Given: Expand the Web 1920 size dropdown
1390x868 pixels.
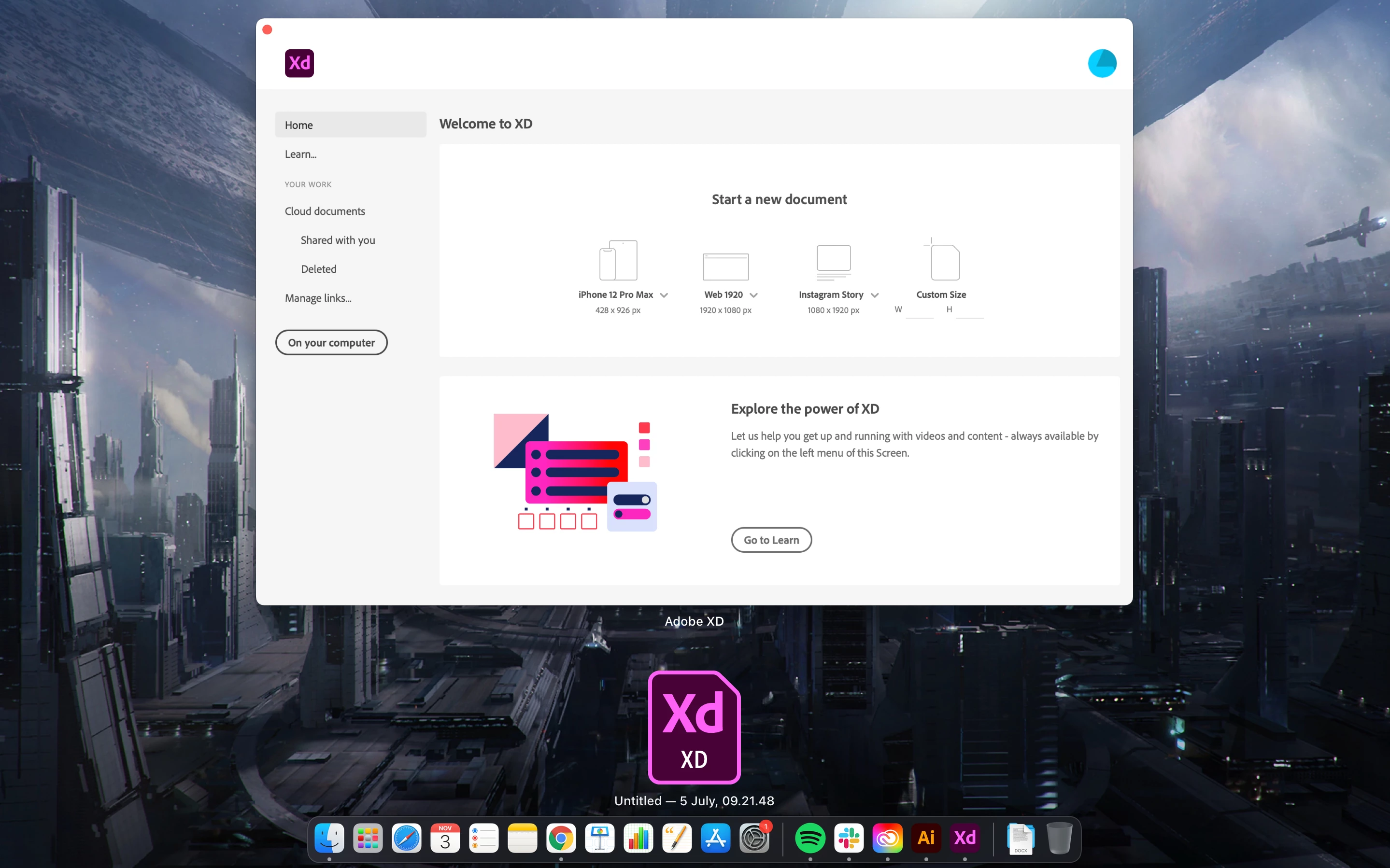Looking at the screenshot, I should tap(753, 295).
